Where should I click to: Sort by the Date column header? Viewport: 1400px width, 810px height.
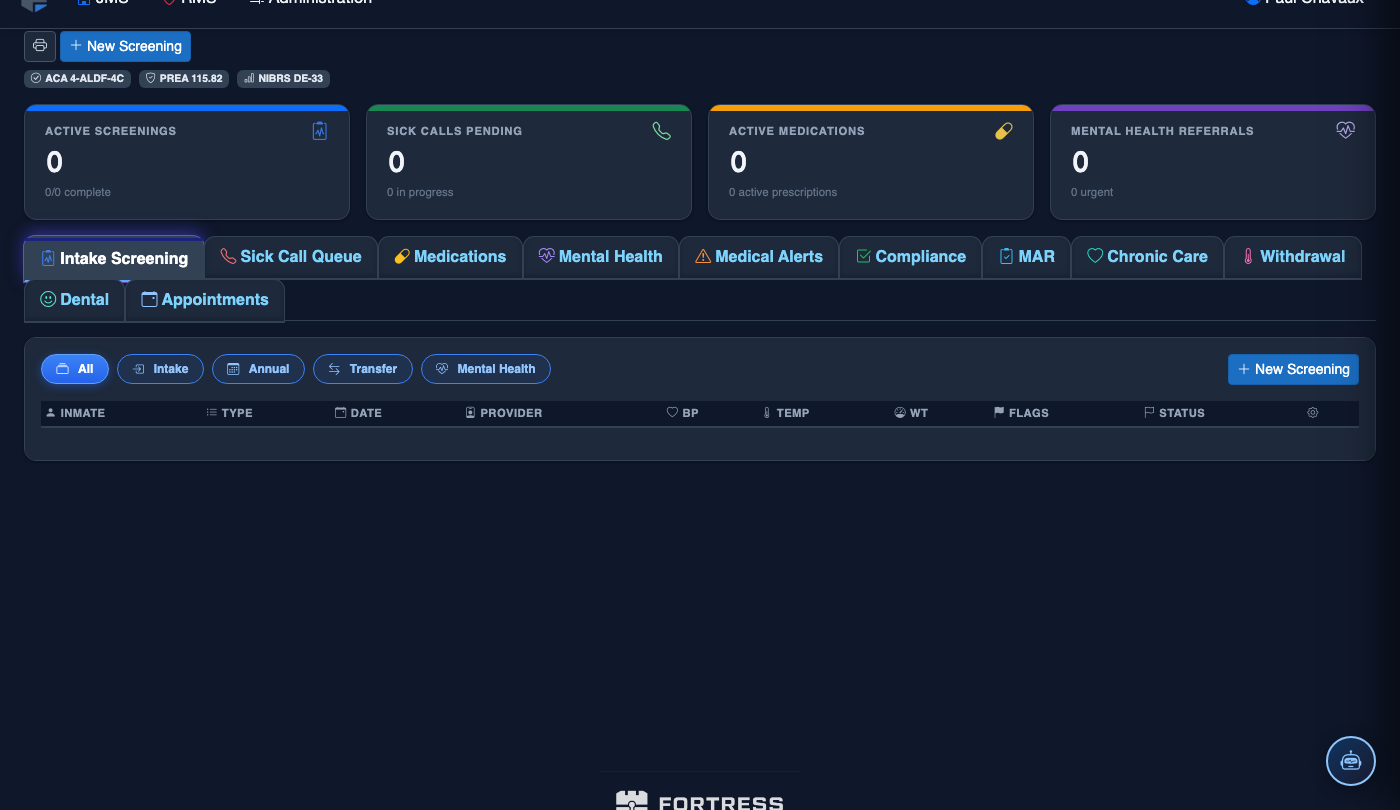coord(358,412)
